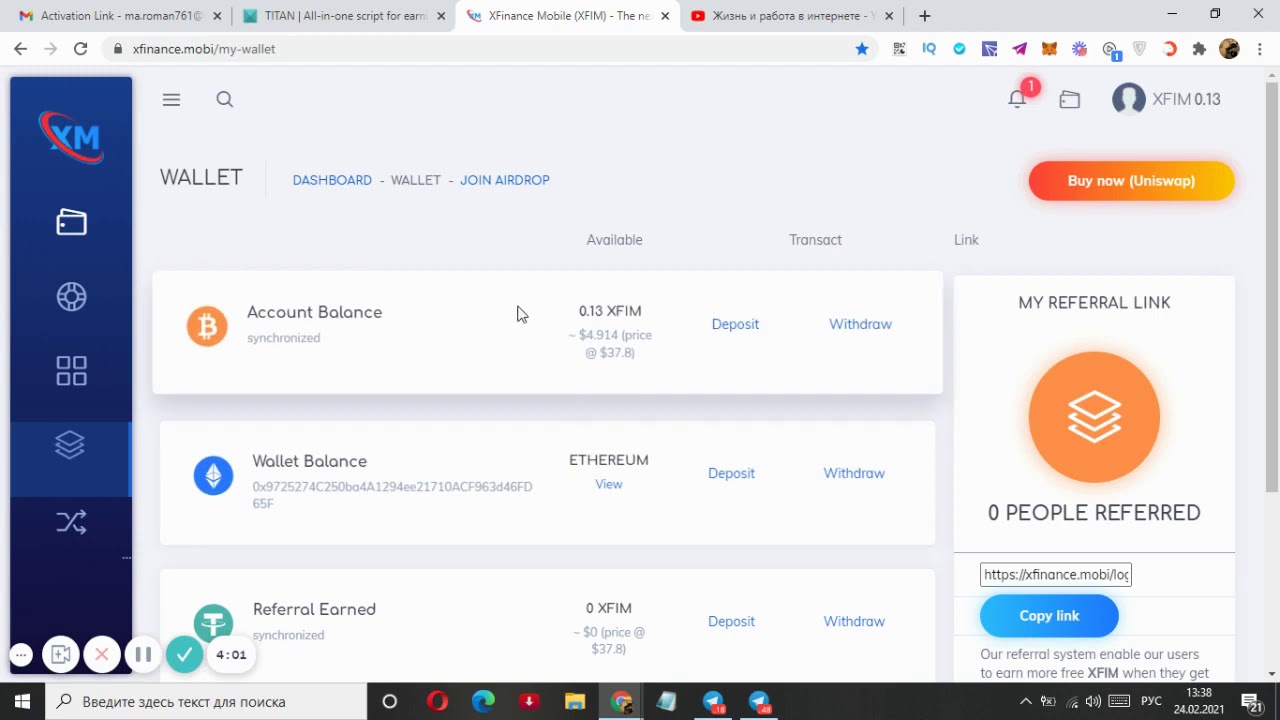Click View under ETHEREUM

tap(609, 484)
